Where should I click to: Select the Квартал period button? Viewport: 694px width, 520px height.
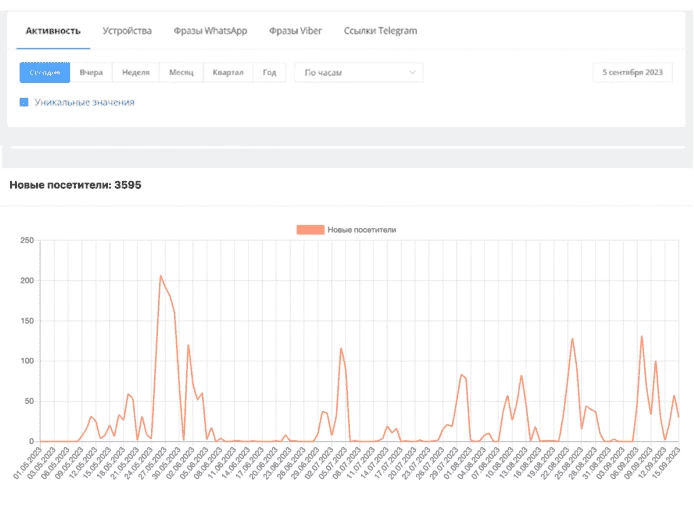[228, 73]
